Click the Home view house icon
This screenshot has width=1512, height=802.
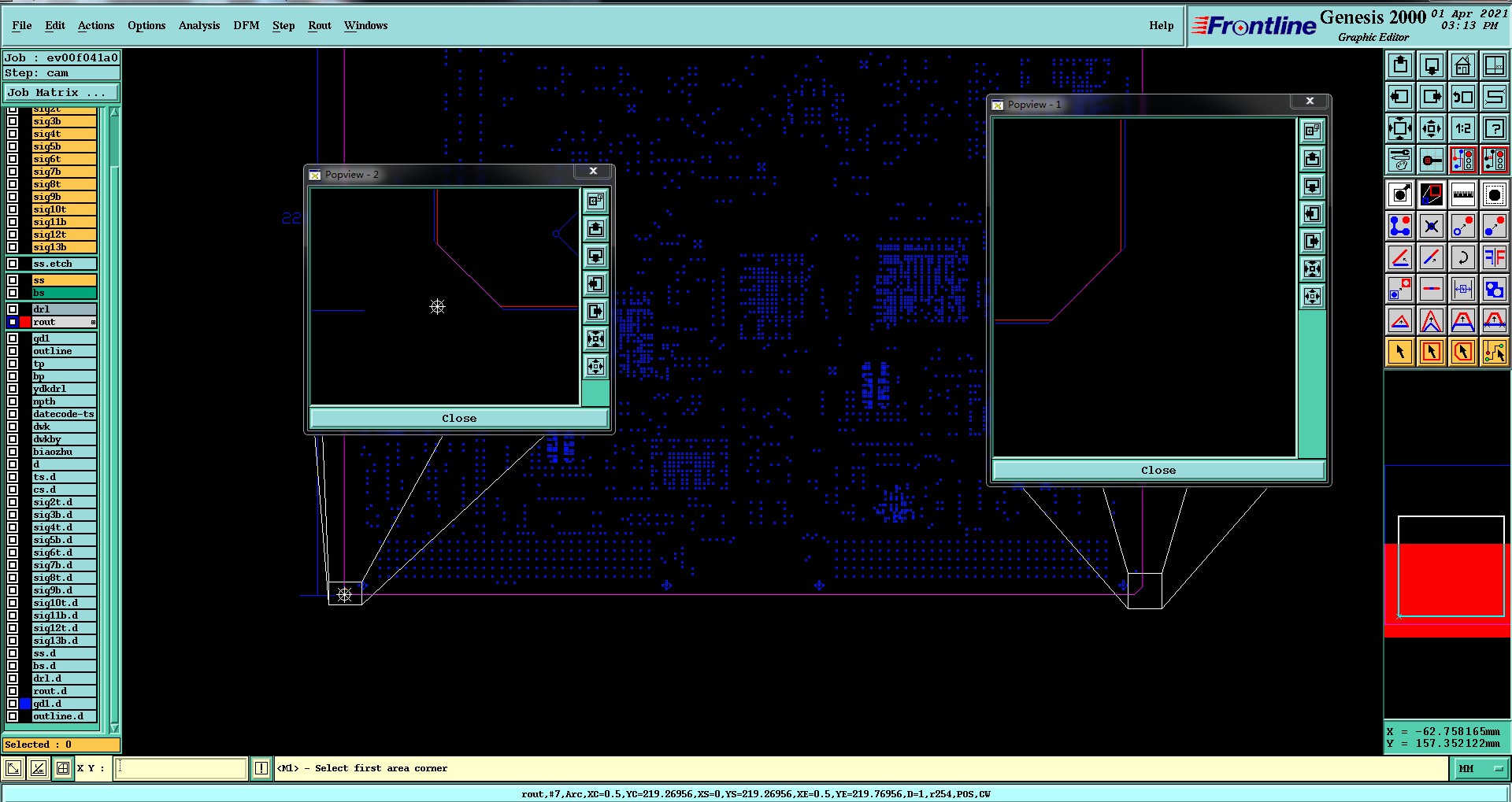tap(1463, 65)
